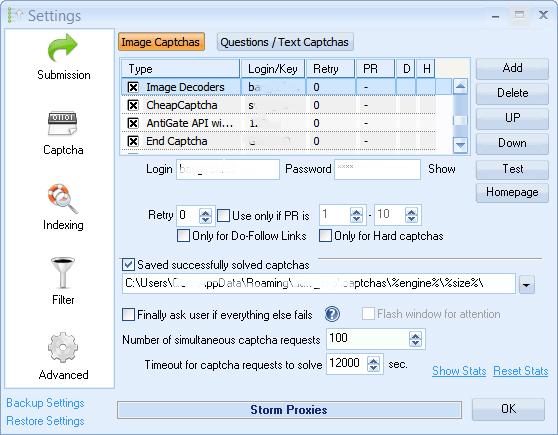Adjust simultaneous captcha requests spinner
This screenshot has height=435, width=558.
415,339
